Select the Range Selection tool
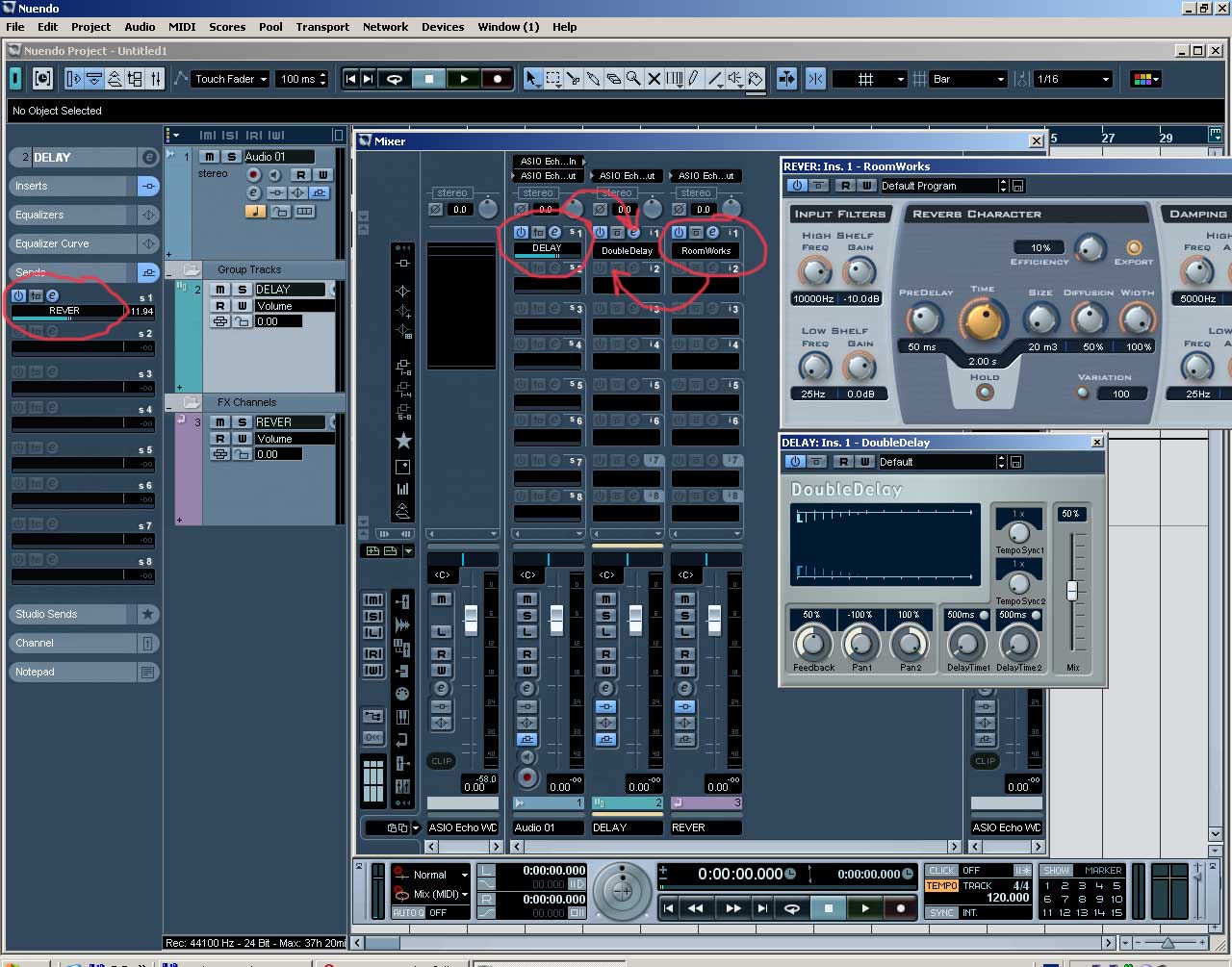 [553, 79]
